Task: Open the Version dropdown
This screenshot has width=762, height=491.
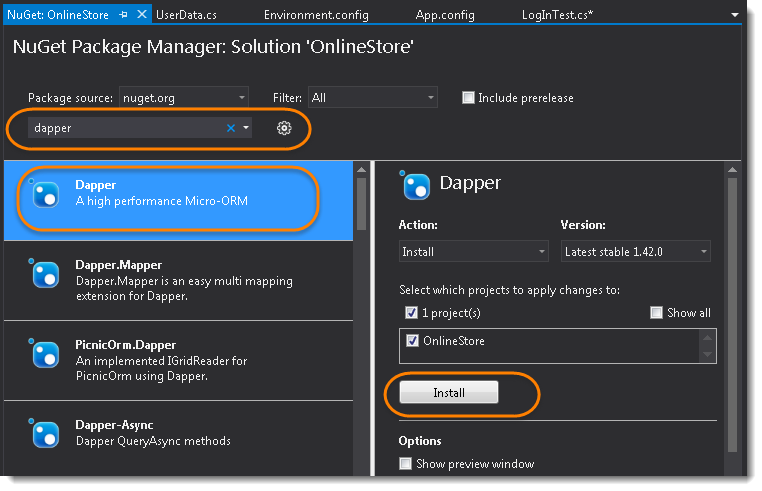Action: point(636,252)
